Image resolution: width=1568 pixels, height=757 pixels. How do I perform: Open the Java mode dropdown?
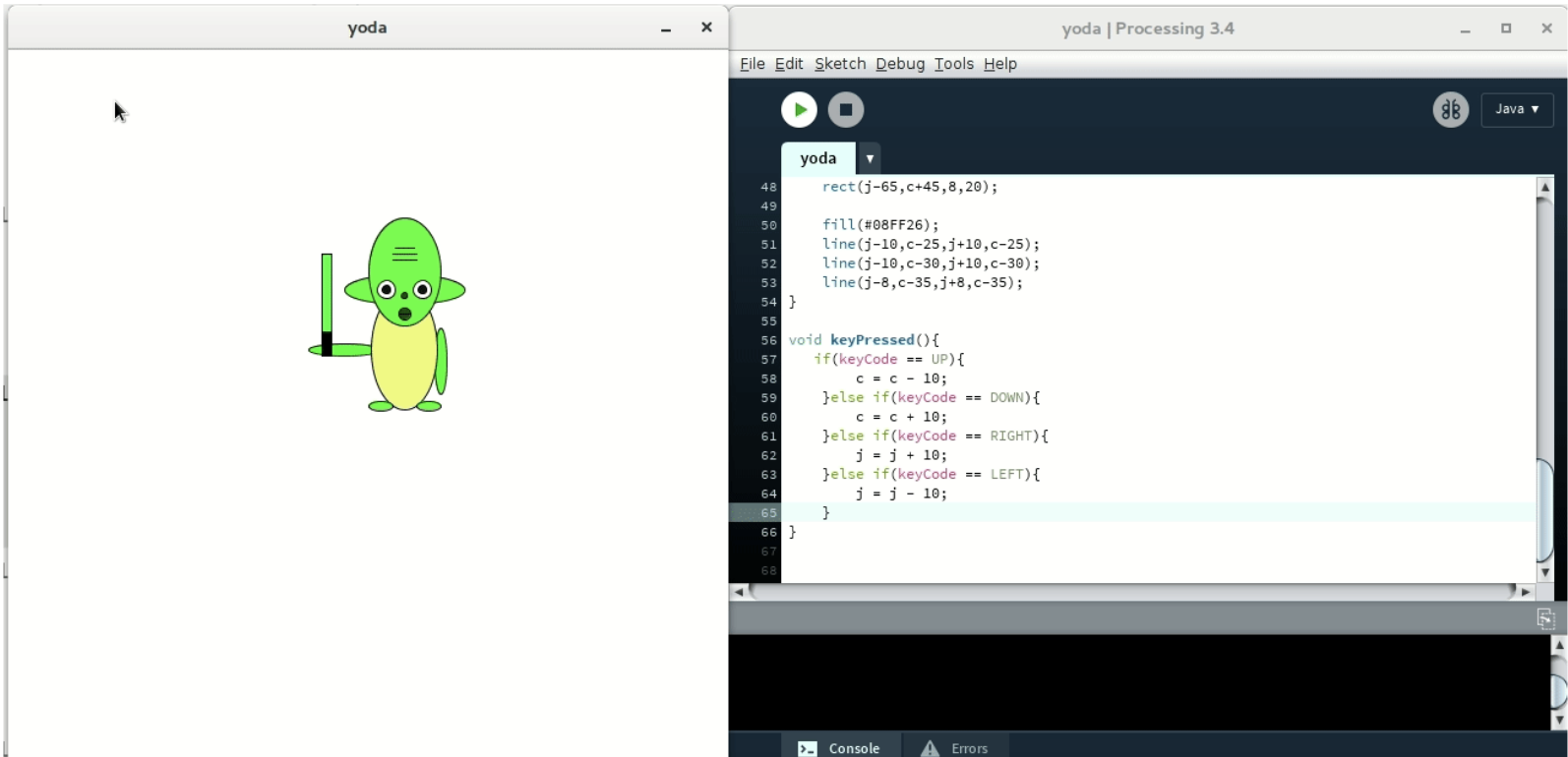(x=1516, y=109)
